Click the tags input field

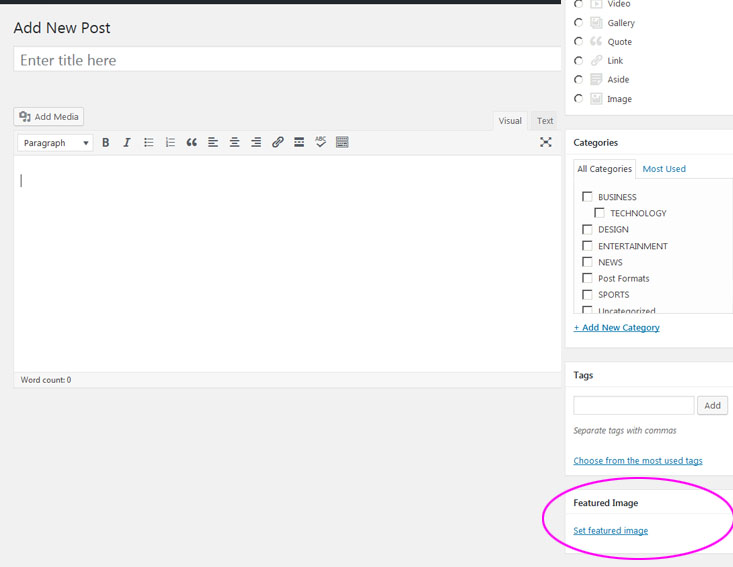(x=633, y=405)
